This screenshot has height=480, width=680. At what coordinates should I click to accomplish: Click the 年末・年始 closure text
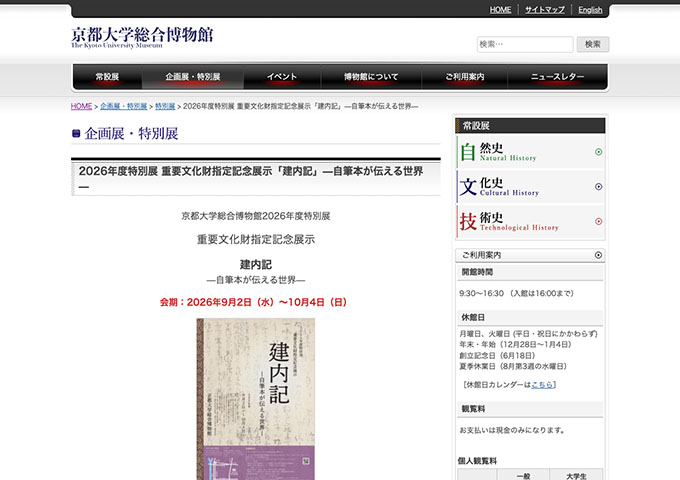[516, 345]
